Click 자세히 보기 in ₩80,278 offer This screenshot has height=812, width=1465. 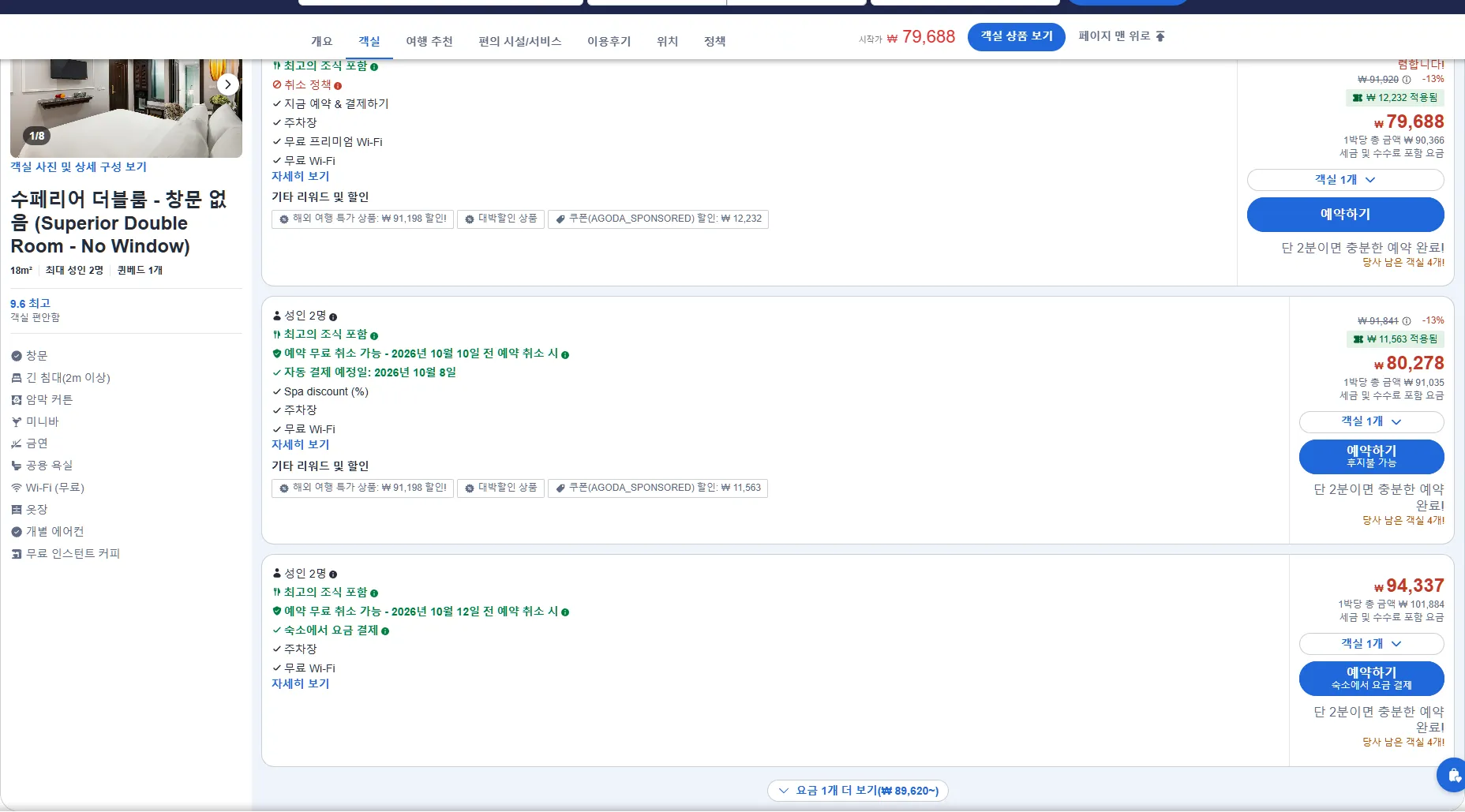click(300, 445)
